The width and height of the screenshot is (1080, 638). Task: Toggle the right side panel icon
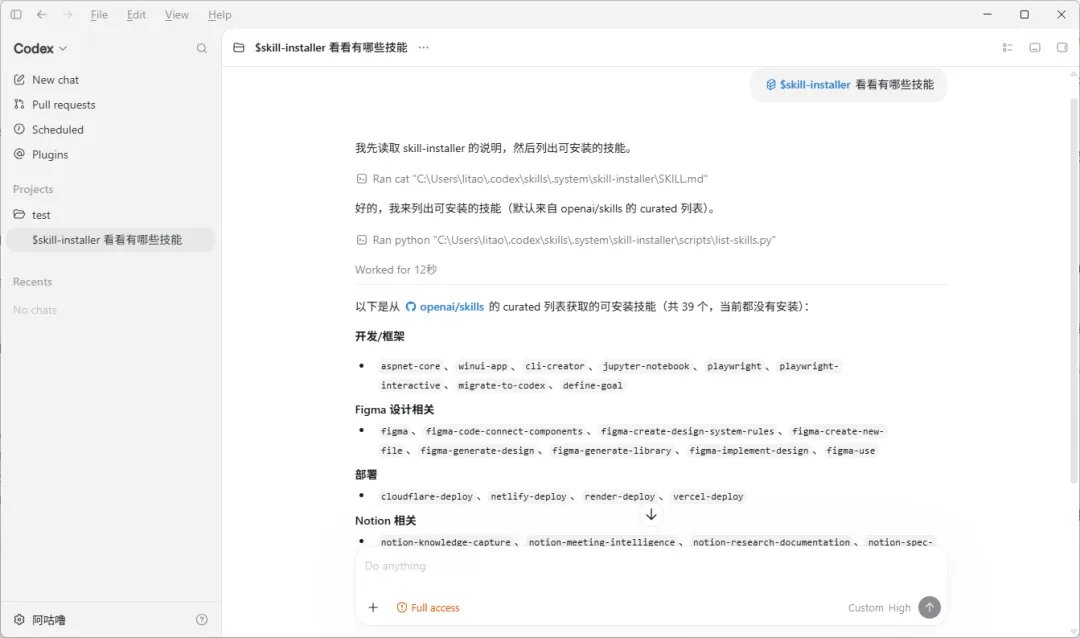click(1062, 48)
